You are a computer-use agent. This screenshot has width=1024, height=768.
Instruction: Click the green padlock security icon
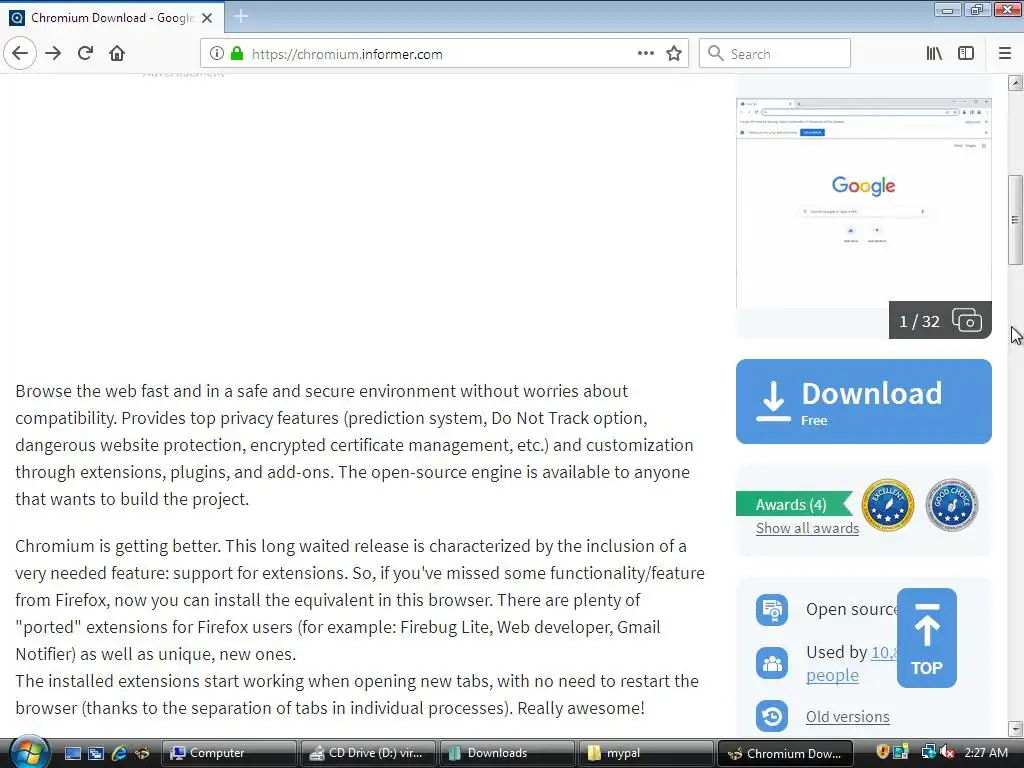pos(237,54)
